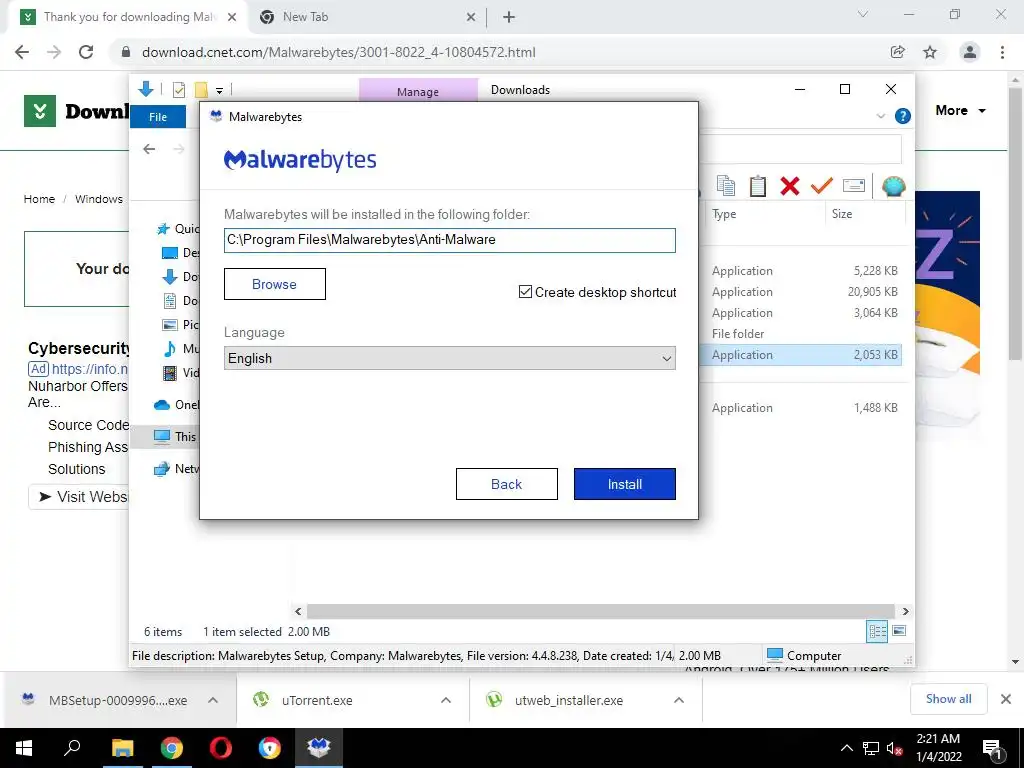Close the Chrome downloads bar
Screen dimensions: 1024x768
click(1006, 699)
